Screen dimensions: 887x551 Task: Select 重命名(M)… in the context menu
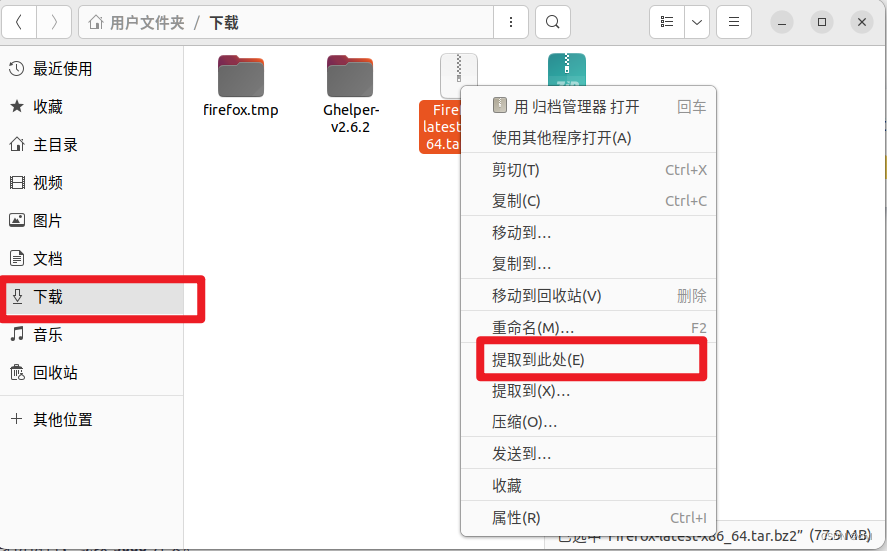point(533,328)
